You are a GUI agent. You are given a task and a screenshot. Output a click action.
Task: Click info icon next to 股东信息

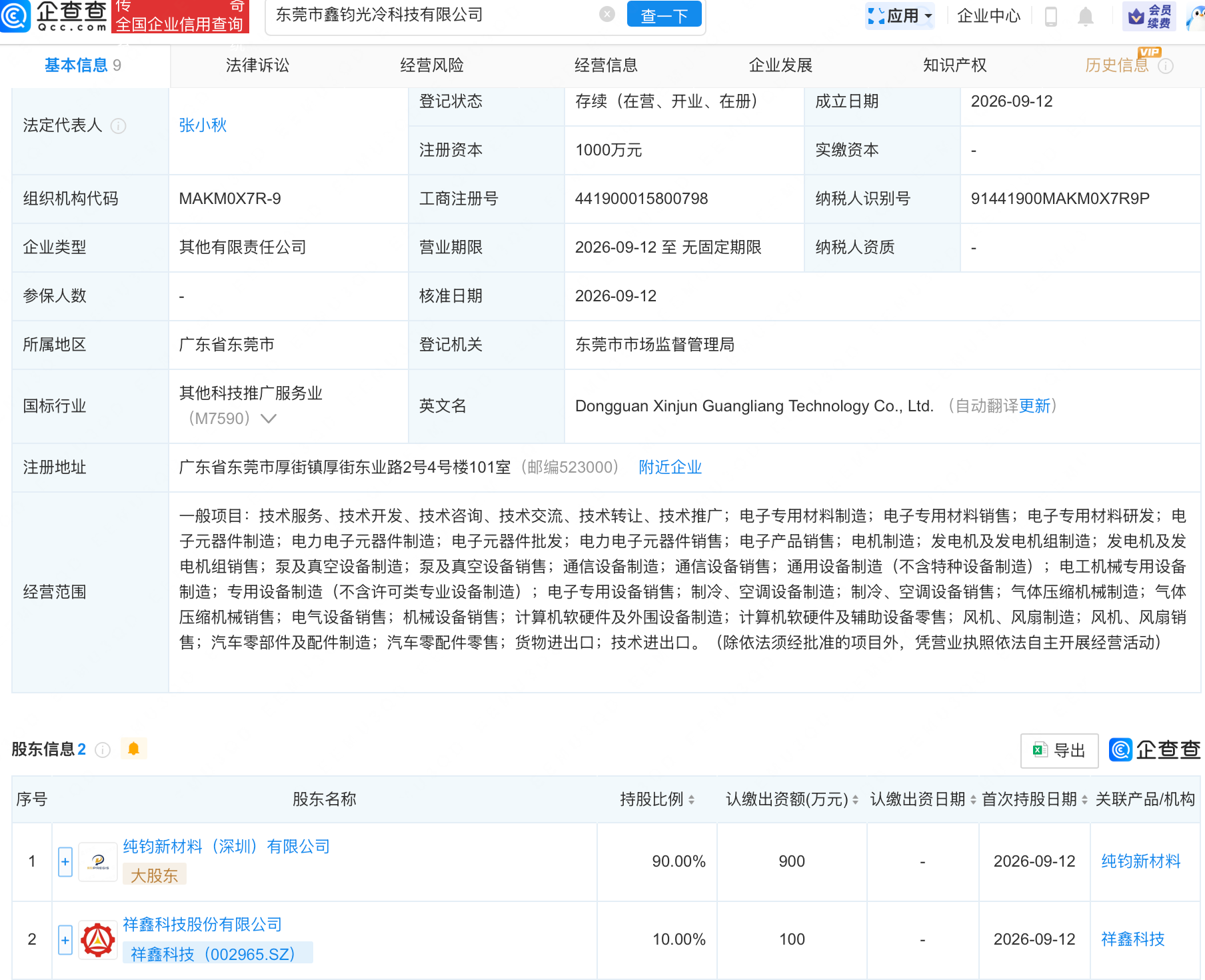tap(103, 750)
